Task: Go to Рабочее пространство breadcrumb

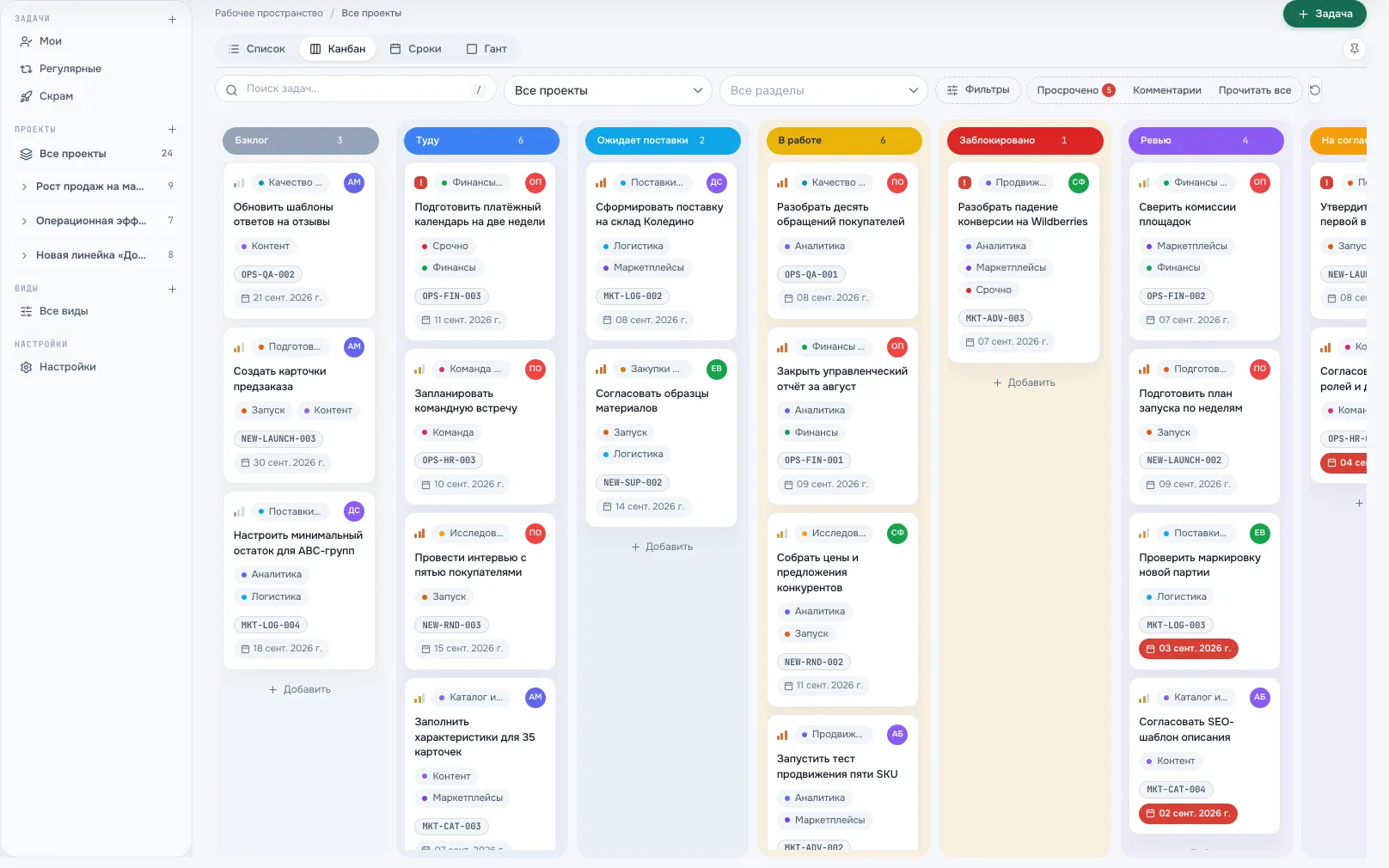Action: pyautogui.click(x=269, y=13)
